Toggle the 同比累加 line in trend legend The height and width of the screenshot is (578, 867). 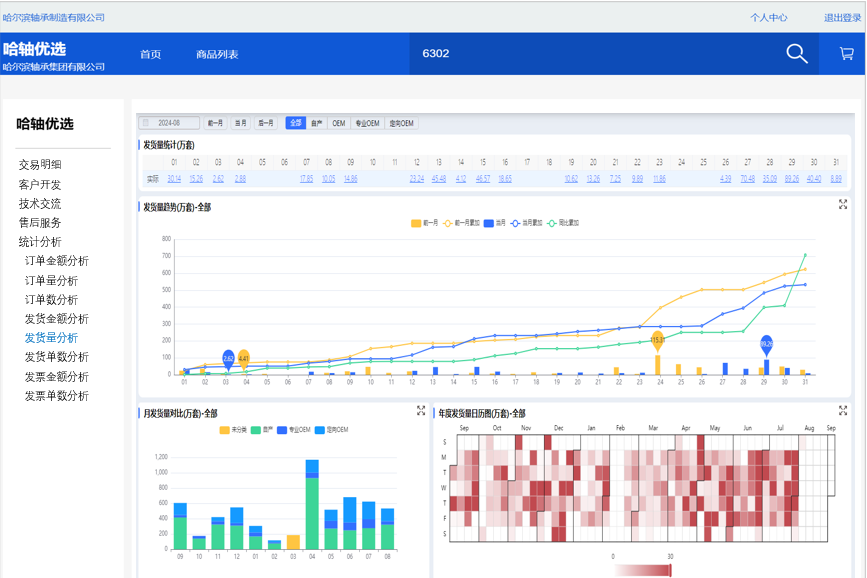563,223
